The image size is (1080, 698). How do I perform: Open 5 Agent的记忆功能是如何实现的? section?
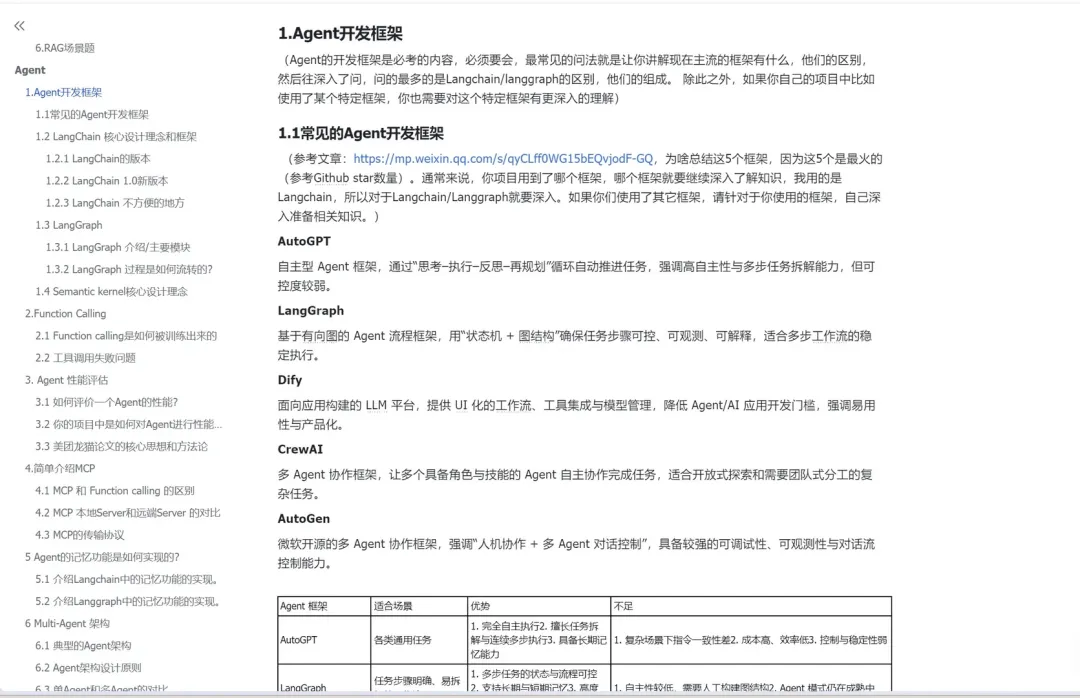point(102,557)
